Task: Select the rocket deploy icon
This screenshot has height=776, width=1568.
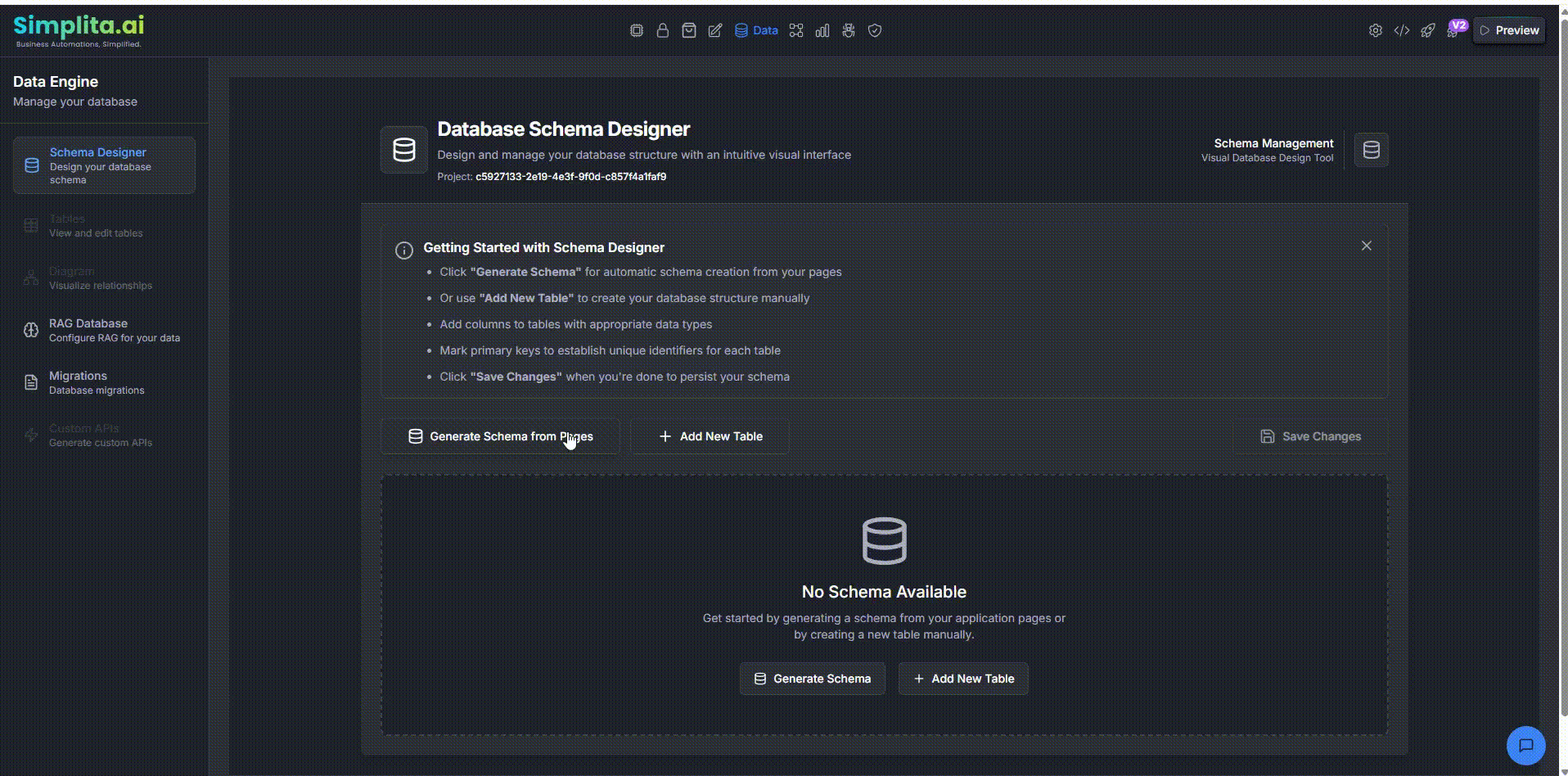Action: click(x=1428, y=30)
